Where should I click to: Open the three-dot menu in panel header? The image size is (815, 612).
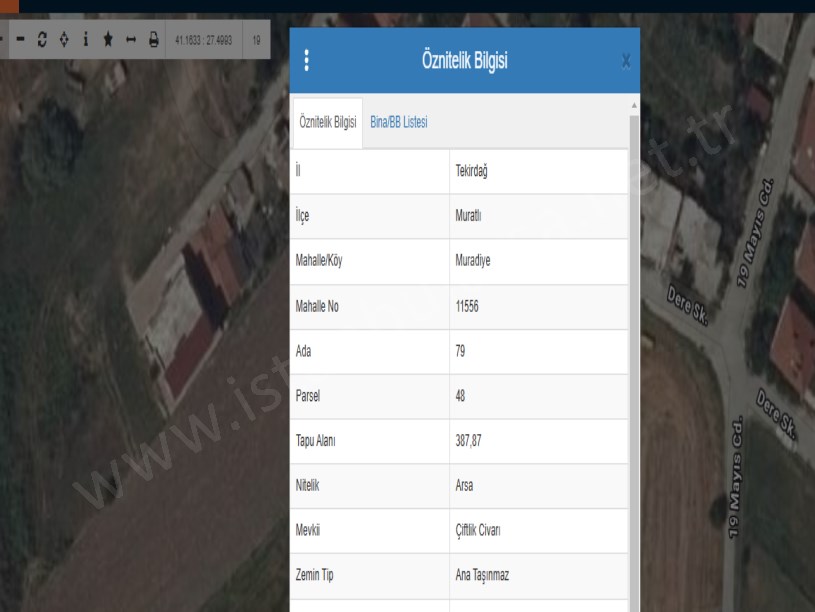[306, 62]
